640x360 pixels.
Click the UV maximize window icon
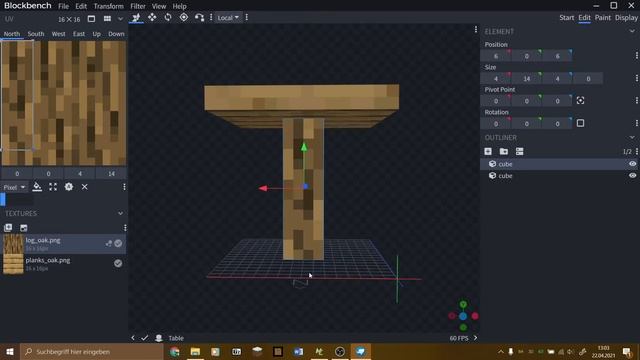(x=91, y=19)
